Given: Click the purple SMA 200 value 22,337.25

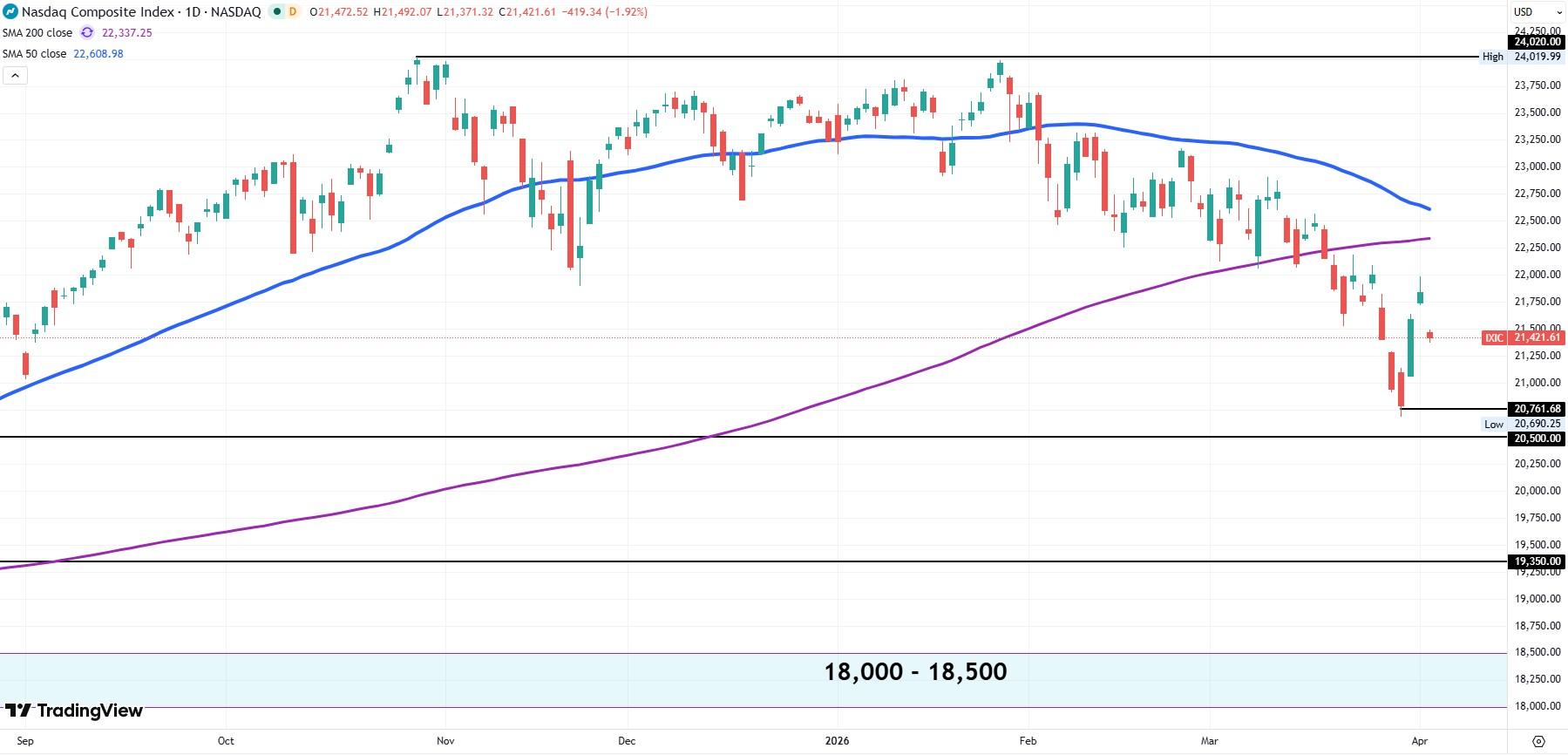Looking at the screenshot, I should click(126, 31).
